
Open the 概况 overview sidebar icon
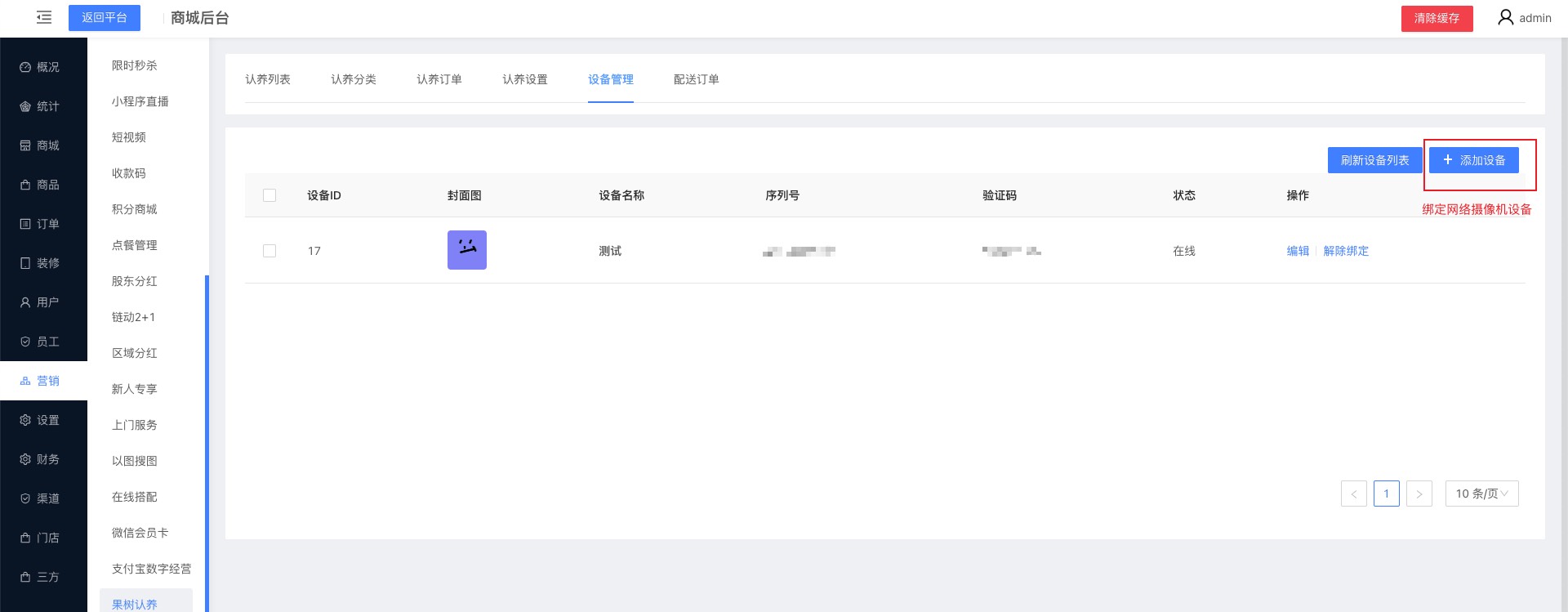25,67
